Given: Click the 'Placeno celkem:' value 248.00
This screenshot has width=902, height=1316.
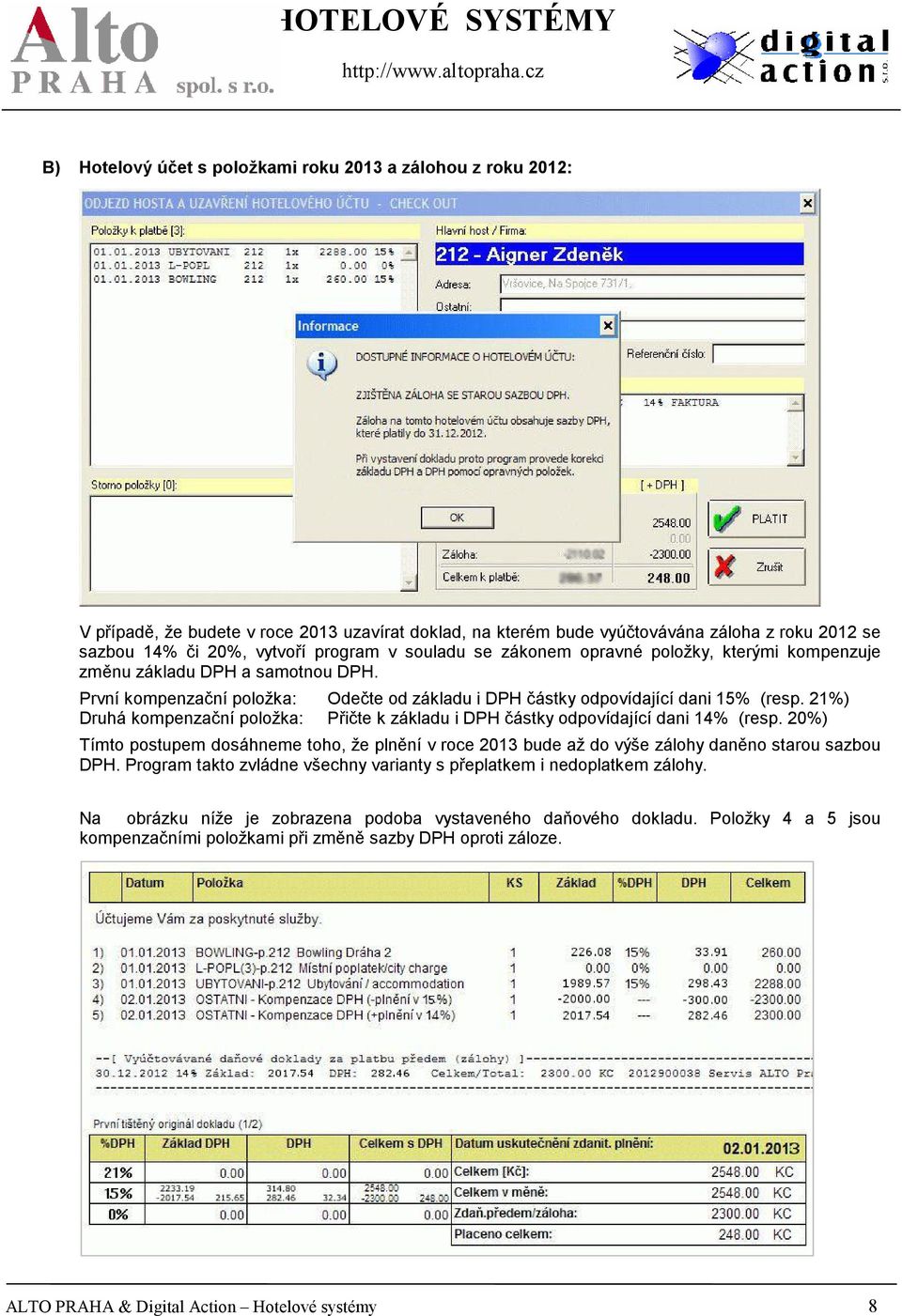Looking at the screenshot, I should coord(739,1234).
